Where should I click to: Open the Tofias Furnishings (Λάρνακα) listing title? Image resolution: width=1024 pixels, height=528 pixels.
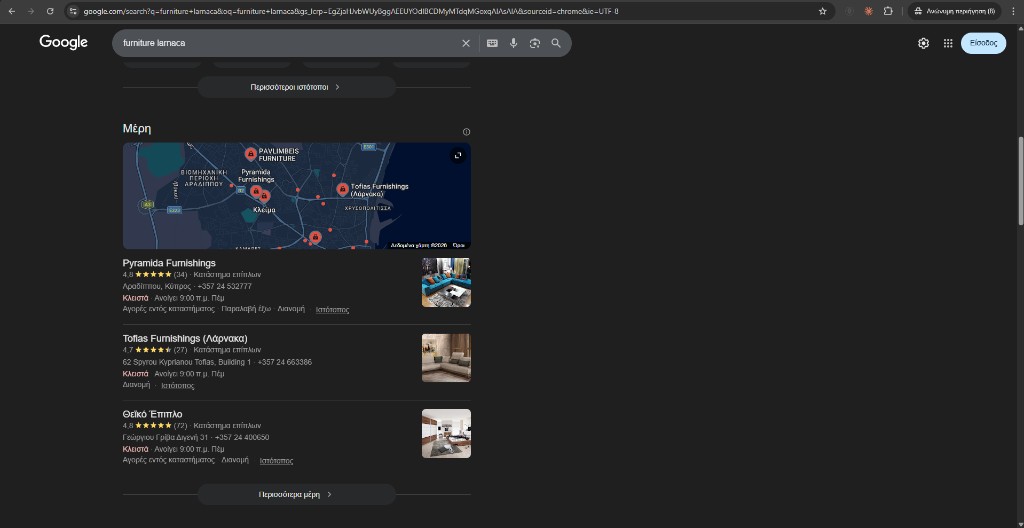point(185,338)
